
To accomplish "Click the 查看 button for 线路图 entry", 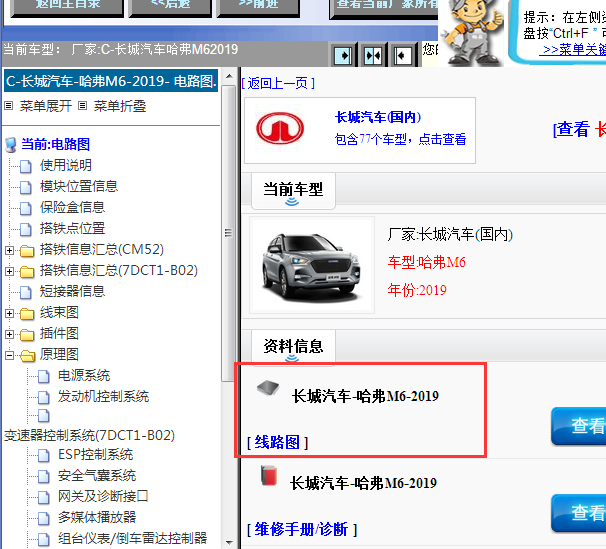I will pyautogui.click(x=579, y=426).
